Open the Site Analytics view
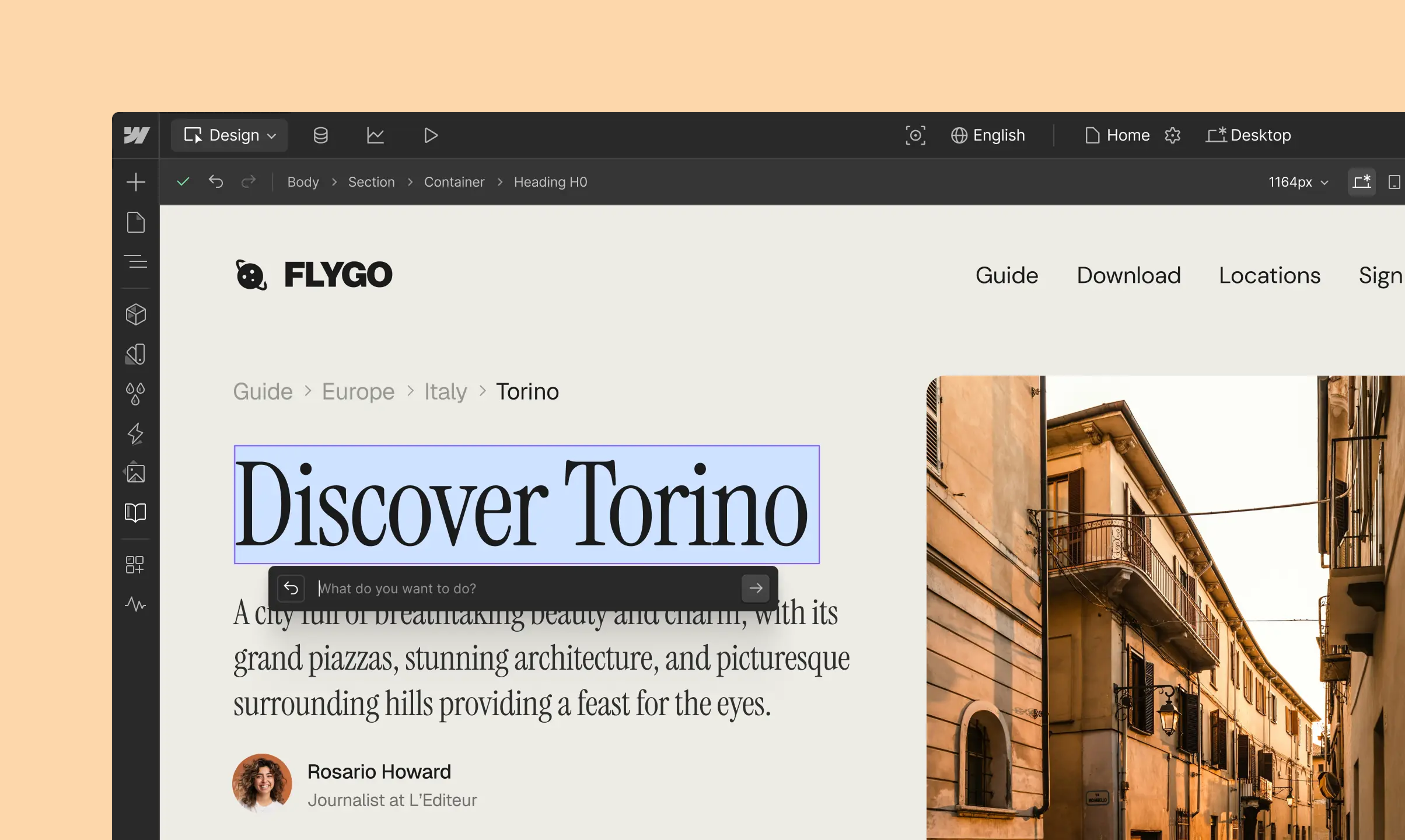Screen dimensions: 1405x840 coord(375,135)
